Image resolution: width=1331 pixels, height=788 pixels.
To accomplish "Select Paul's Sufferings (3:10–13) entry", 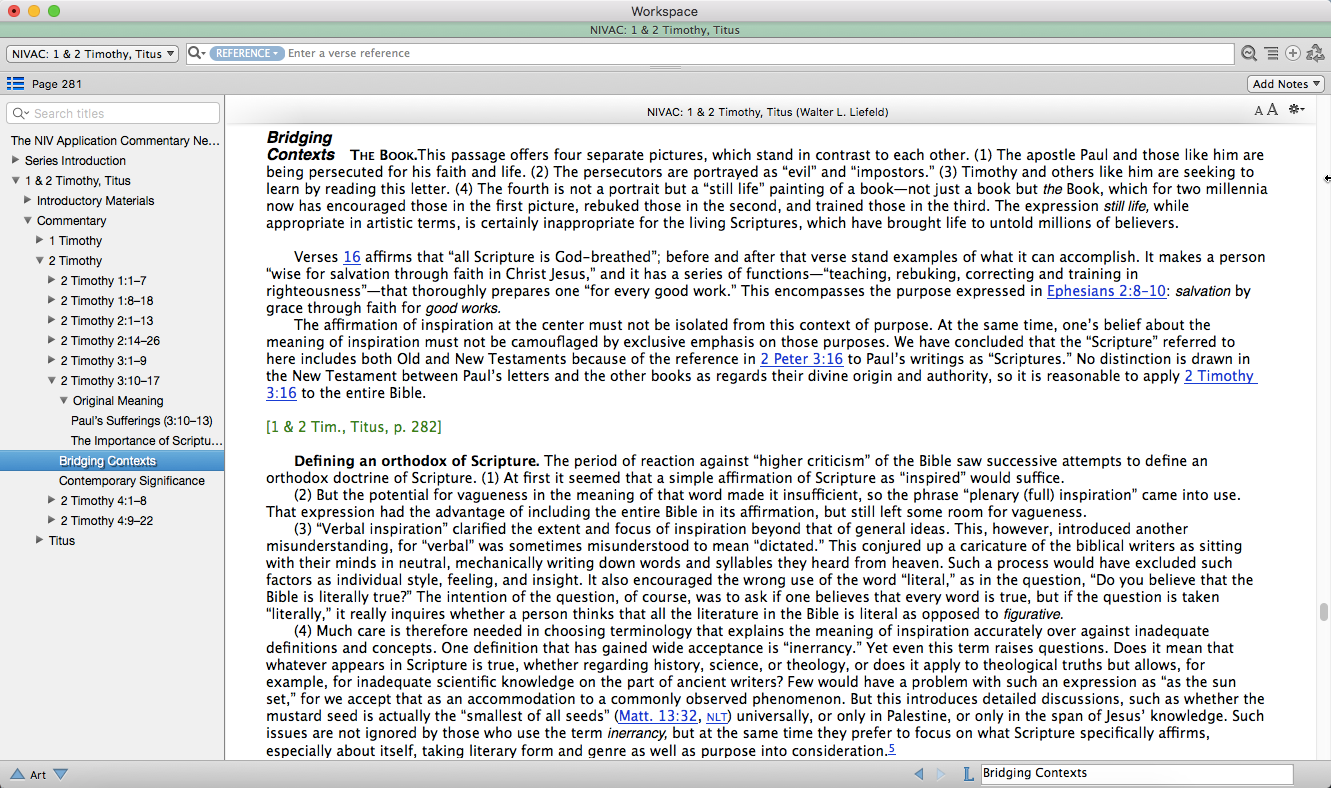I will 141,421.
